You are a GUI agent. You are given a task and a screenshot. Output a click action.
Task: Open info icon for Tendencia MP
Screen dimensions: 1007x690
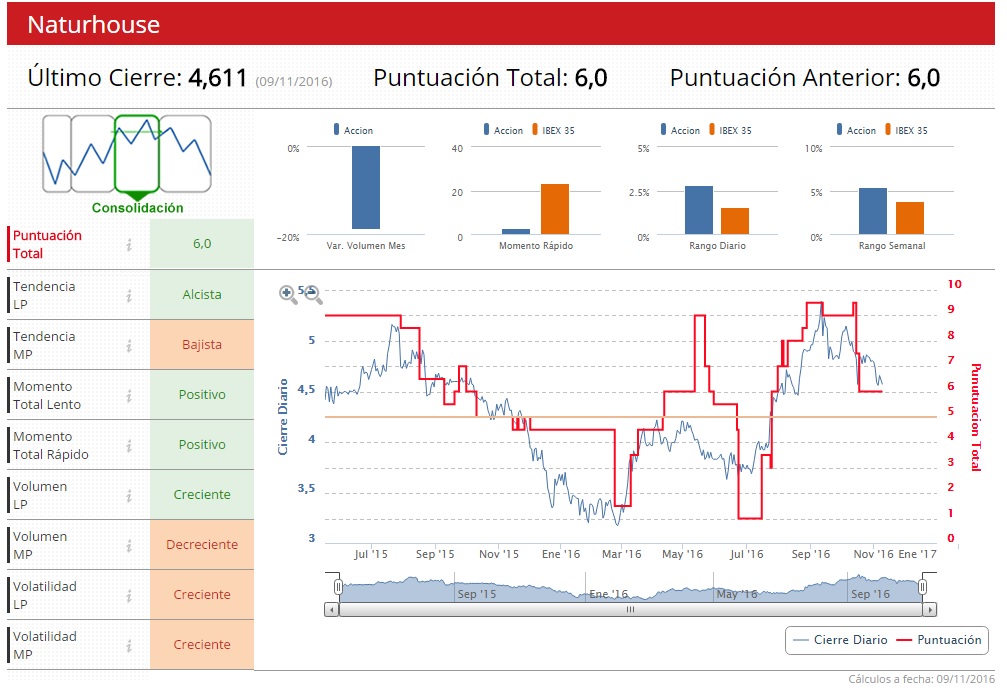coord(129,345)
